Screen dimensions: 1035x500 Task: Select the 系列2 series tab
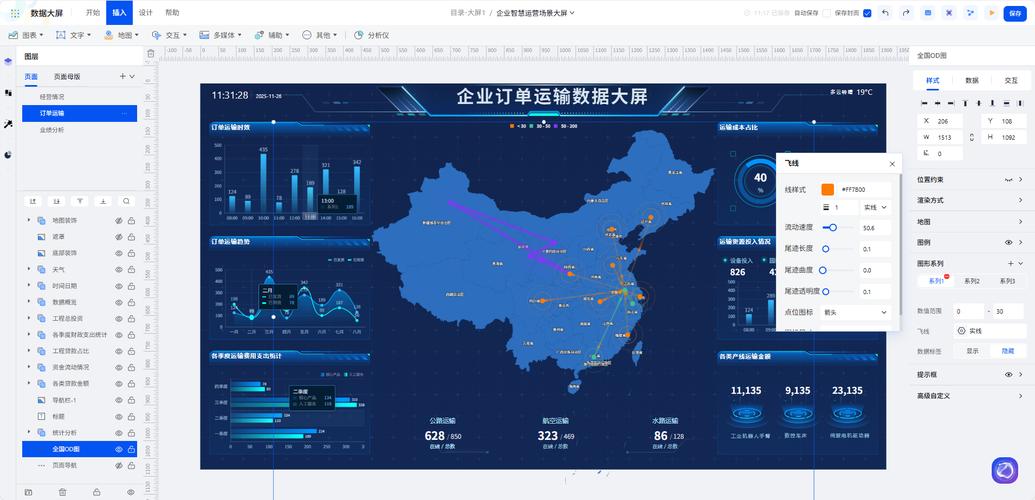[x=972, y=281]
